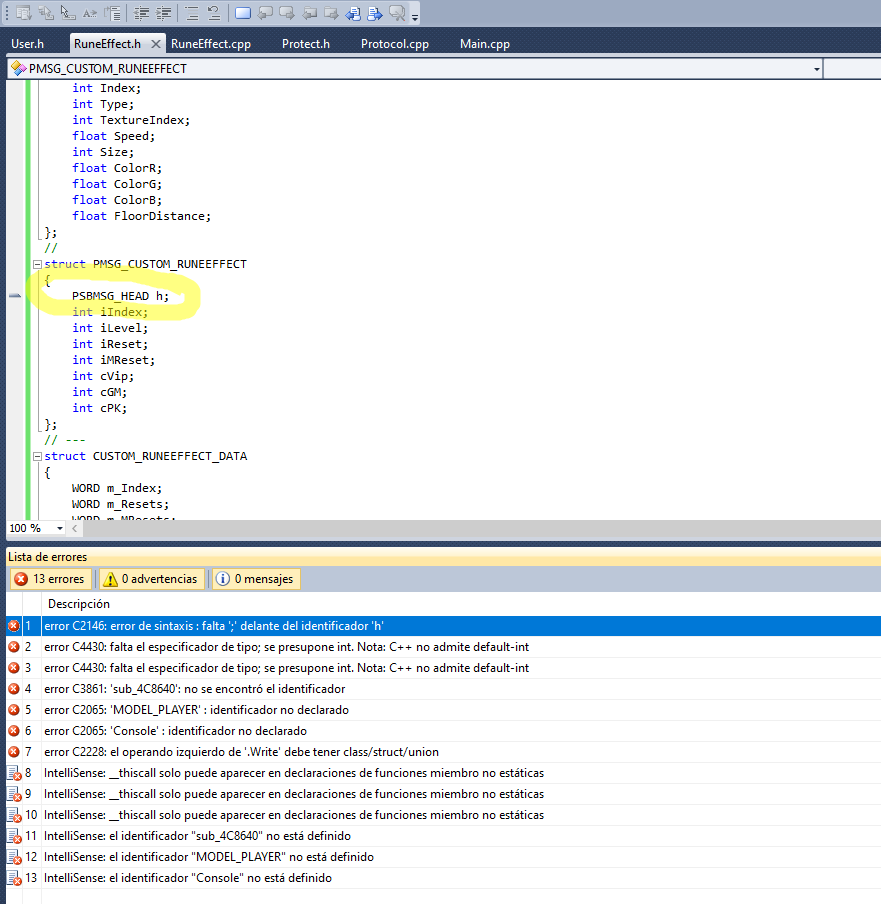Place cursor on 'WORD m_Index;' line

(x=116, y=488)
